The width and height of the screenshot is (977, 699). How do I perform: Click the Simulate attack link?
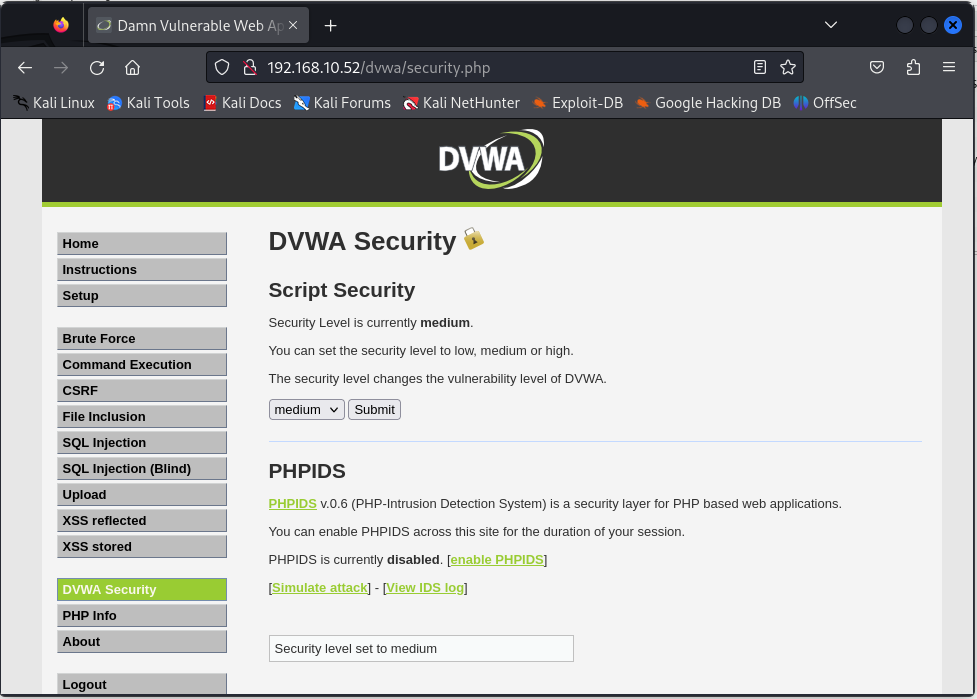(x=320, y=588)
